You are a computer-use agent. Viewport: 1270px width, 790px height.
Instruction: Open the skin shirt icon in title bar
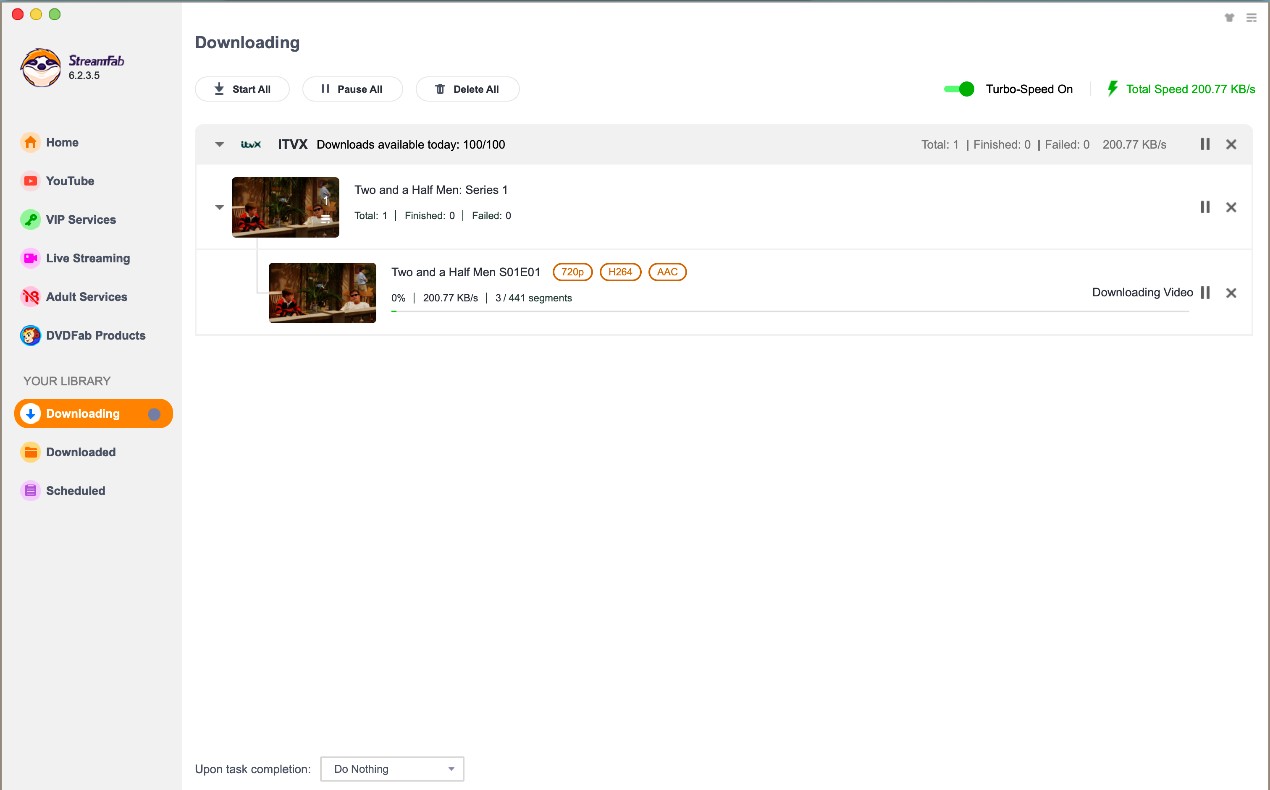point(1229,17)
